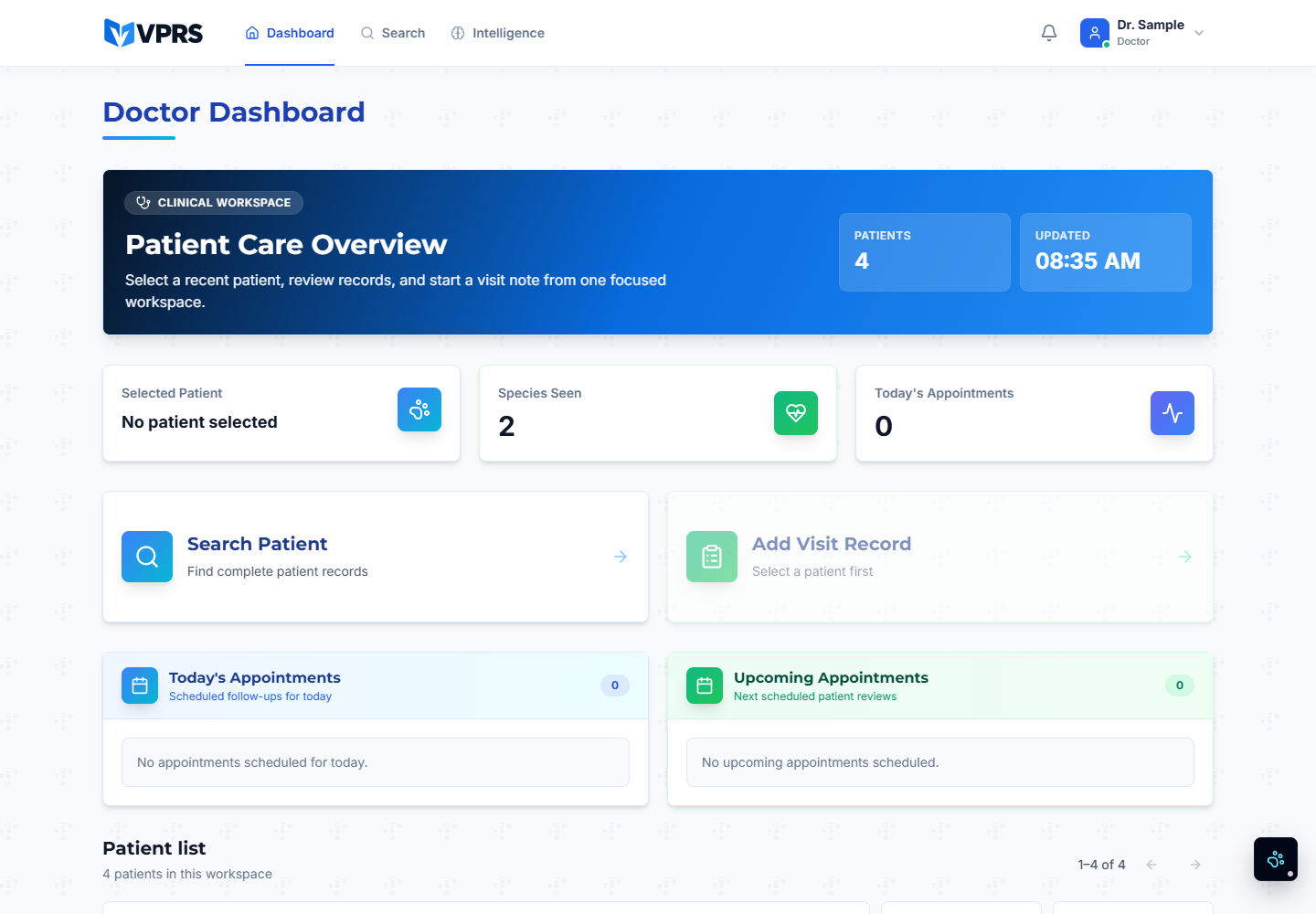Switch to the Dashboard tab
Screen dimensions: 1316x914
(290, 33)
